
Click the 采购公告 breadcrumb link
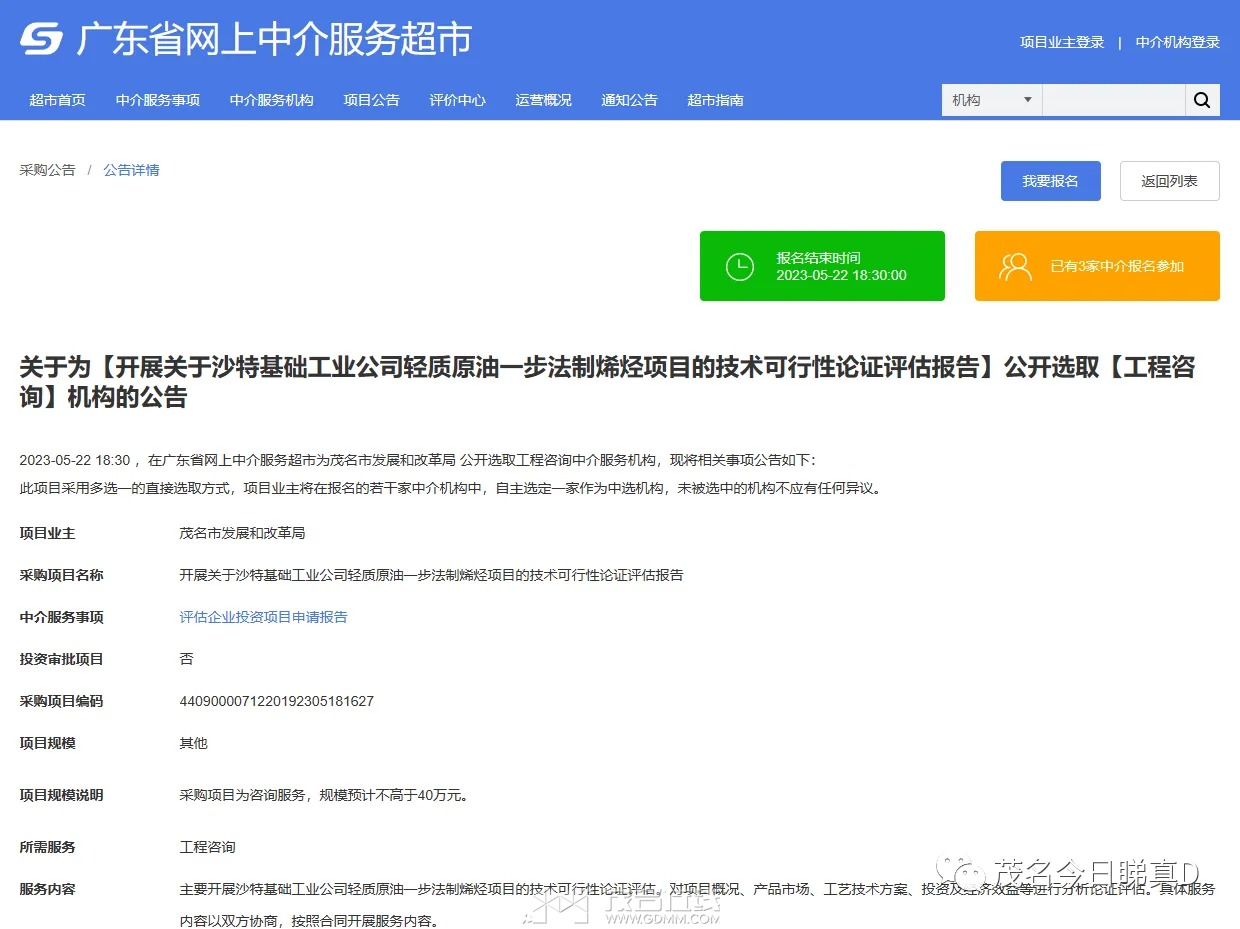(47, 170)
